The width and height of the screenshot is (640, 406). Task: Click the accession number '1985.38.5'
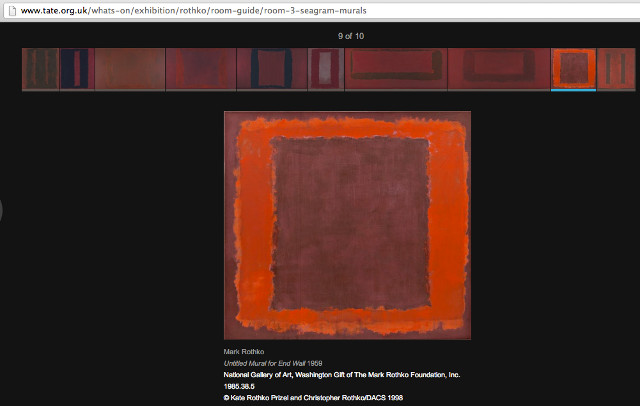239,386
